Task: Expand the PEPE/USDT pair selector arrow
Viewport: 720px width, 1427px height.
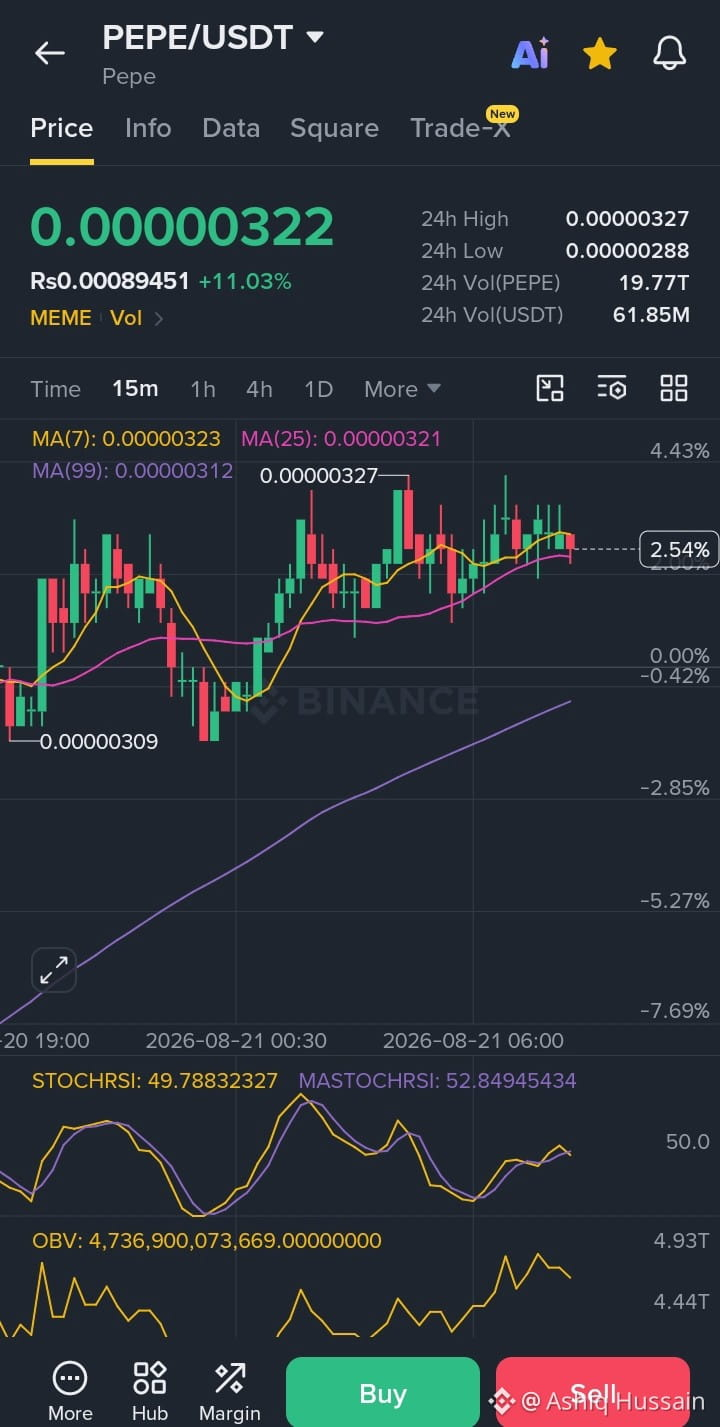Action: point(315,38)
